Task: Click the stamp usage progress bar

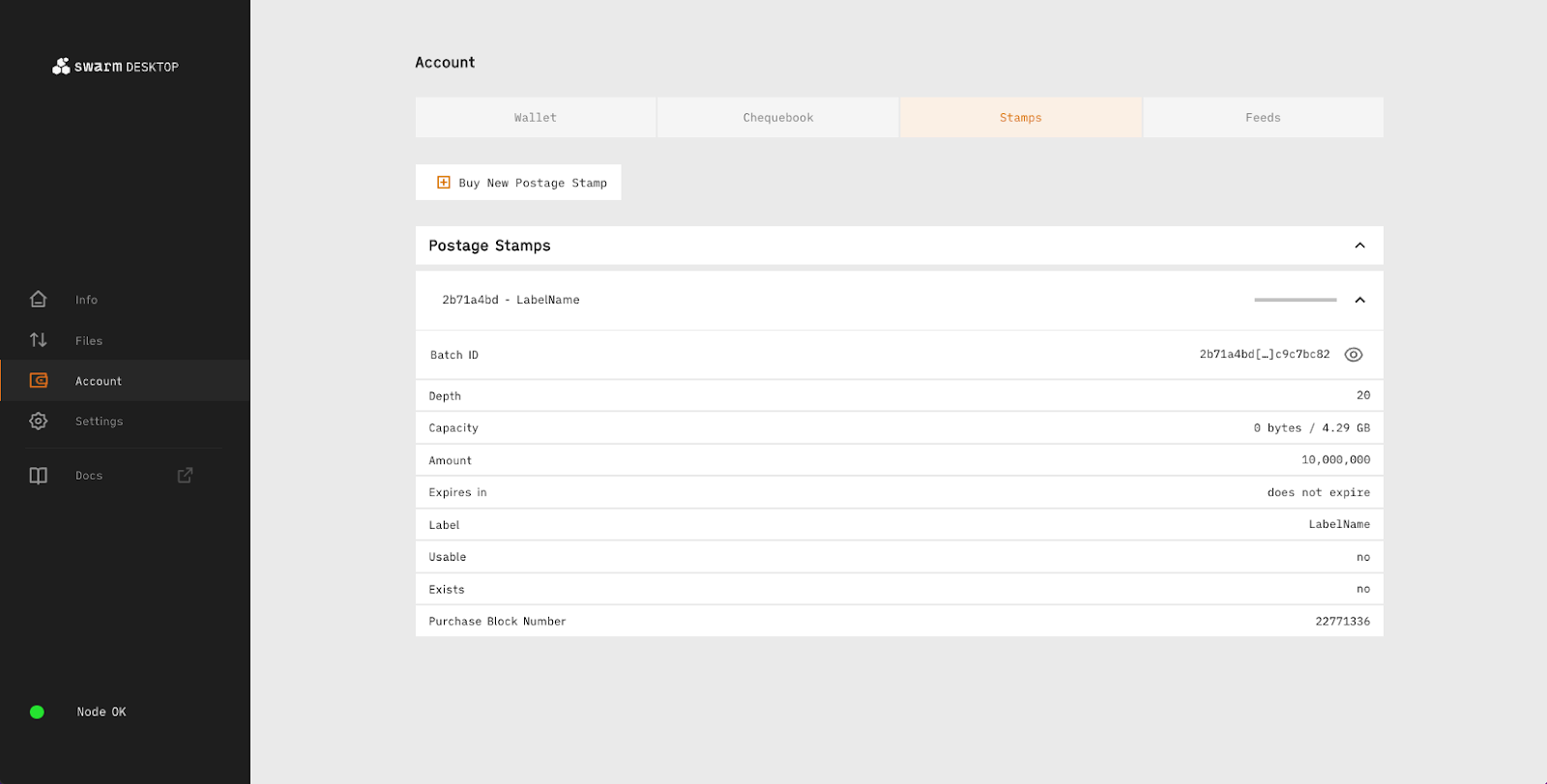Action: click(x=1295, y=300)
